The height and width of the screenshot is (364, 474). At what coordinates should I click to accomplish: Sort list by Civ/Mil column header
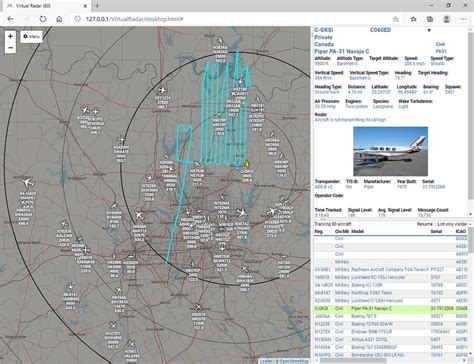tap(341, 231)
